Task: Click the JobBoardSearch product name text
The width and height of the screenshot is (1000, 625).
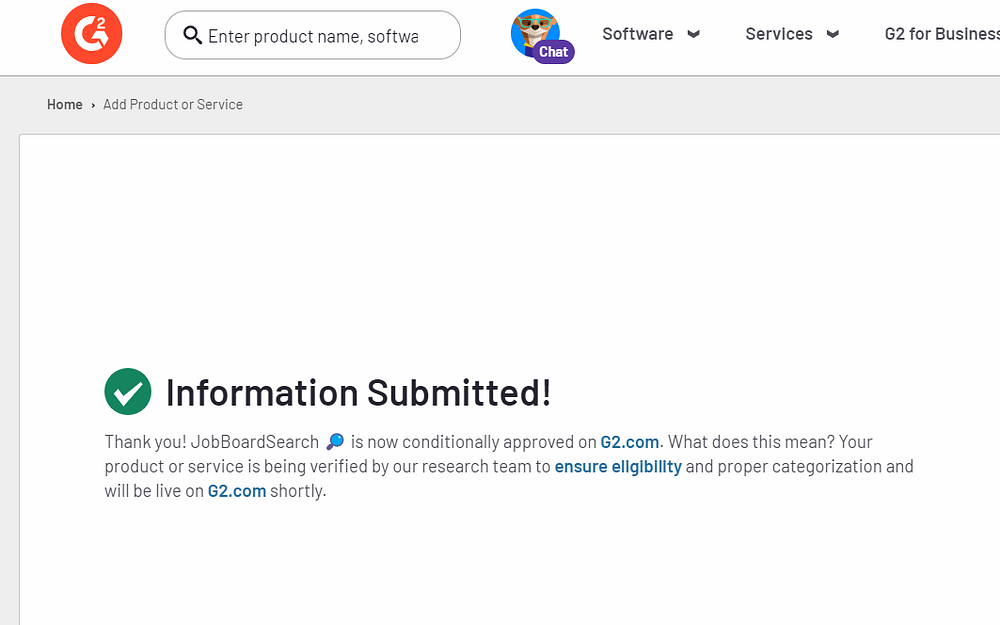Action: [255, 442]
